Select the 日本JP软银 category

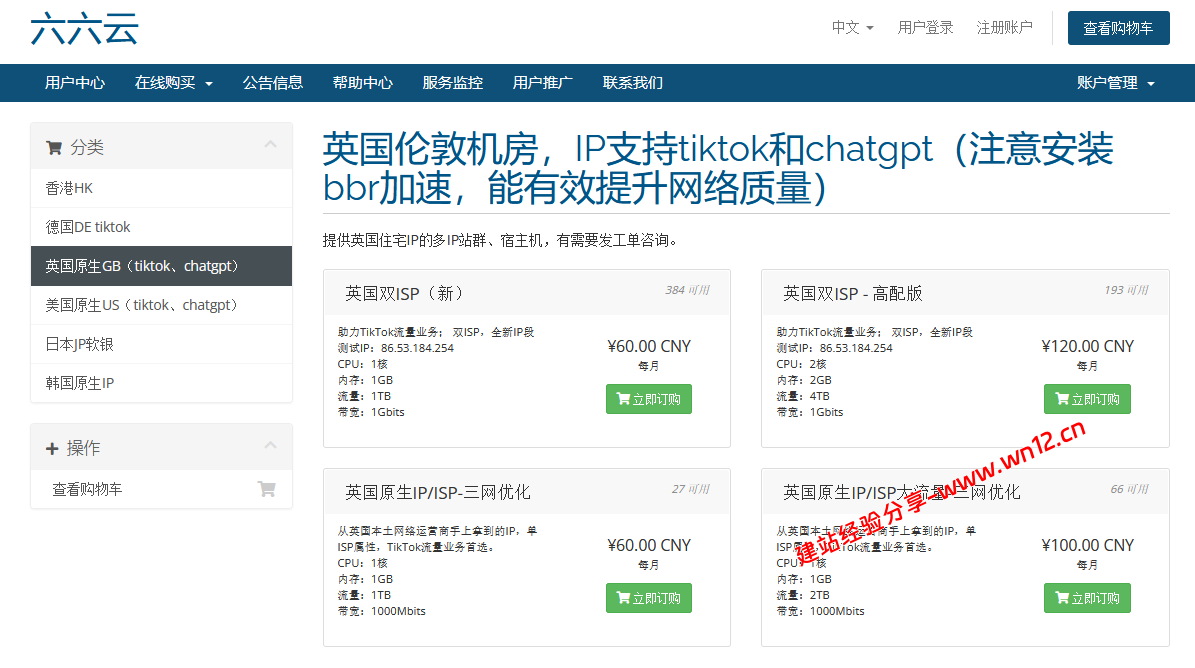[77, 343]
